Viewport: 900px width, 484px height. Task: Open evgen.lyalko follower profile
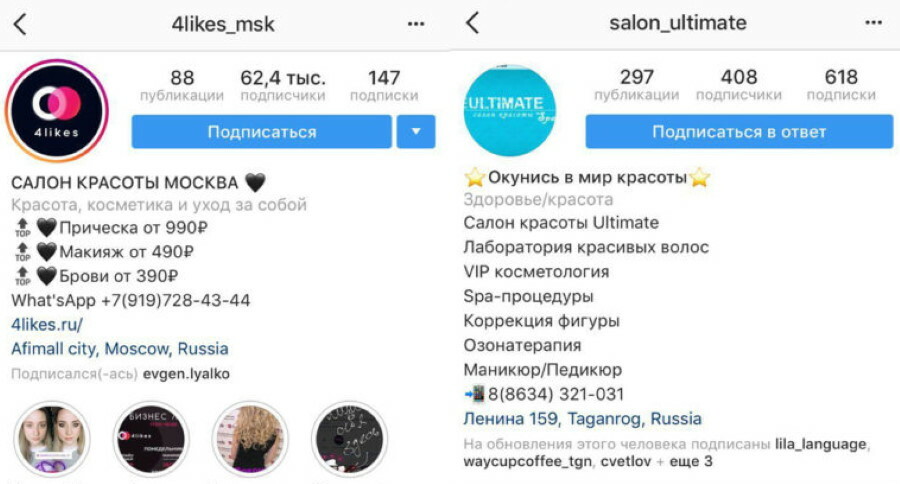(x=186, y=374)
